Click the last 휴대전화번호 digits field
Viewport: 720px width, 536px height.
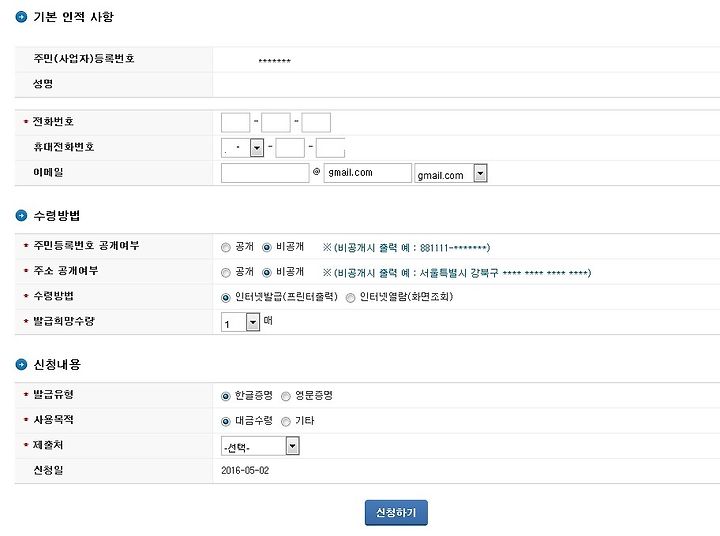point(331,148)
